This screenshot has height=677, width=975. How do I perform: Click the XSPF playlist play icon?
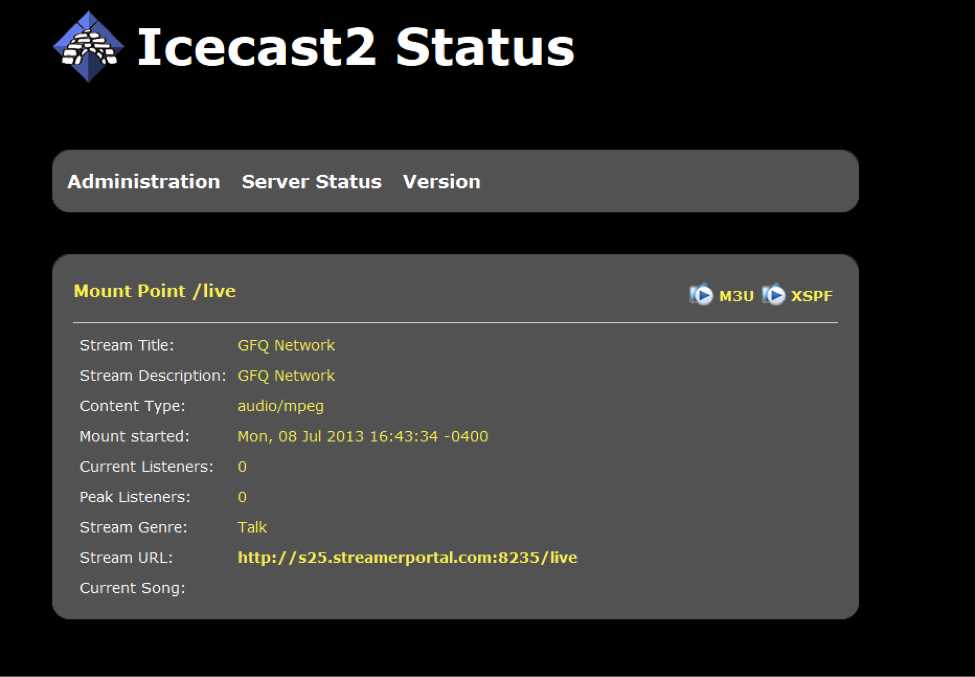click(x=774, y=295)
